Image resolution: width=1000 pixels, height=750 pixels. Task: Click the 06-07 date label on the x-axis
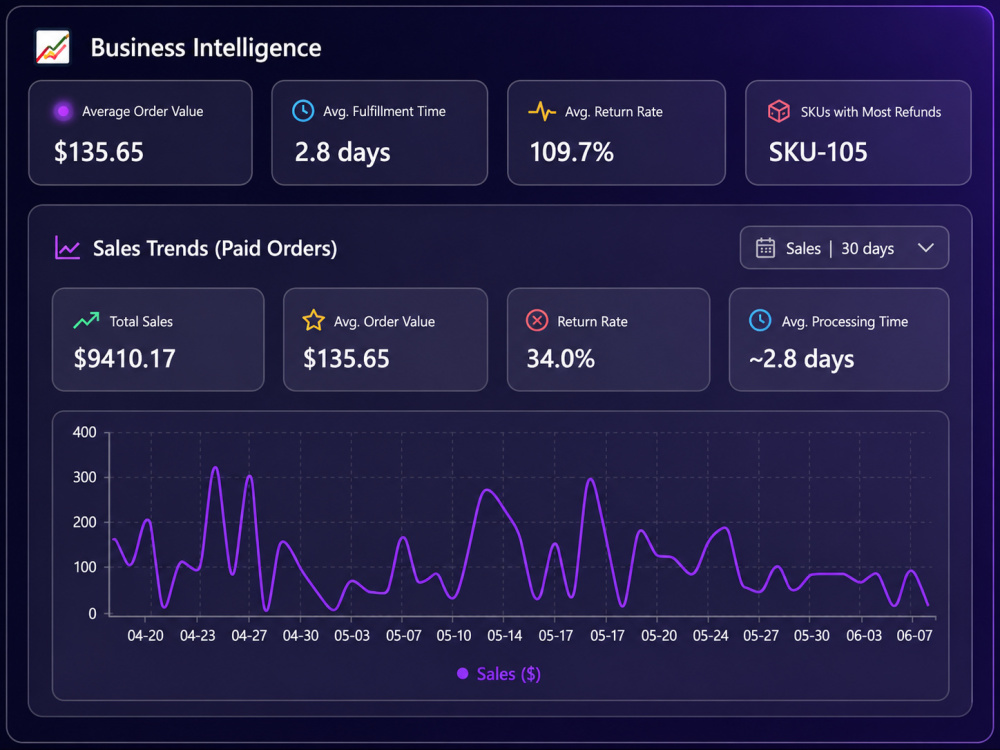[915, 636]
